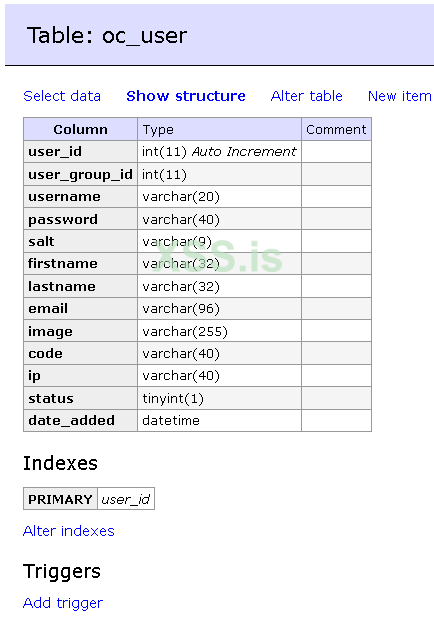434x633 pixels.
Task: Select the varchar(255) type cell
Action: pyautogui.click(x=219, y=331)
